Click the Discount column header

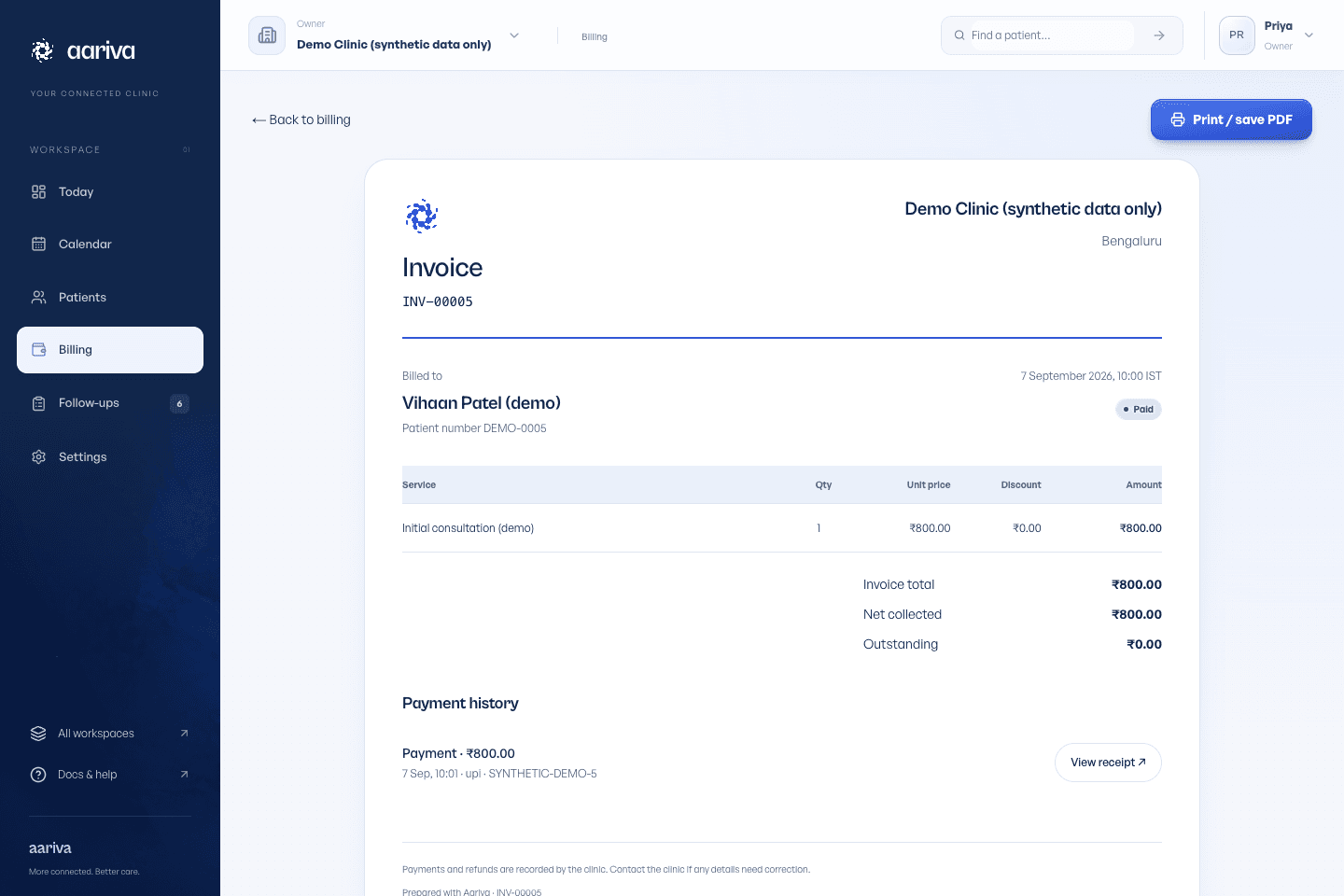(x=1021, y=485)
